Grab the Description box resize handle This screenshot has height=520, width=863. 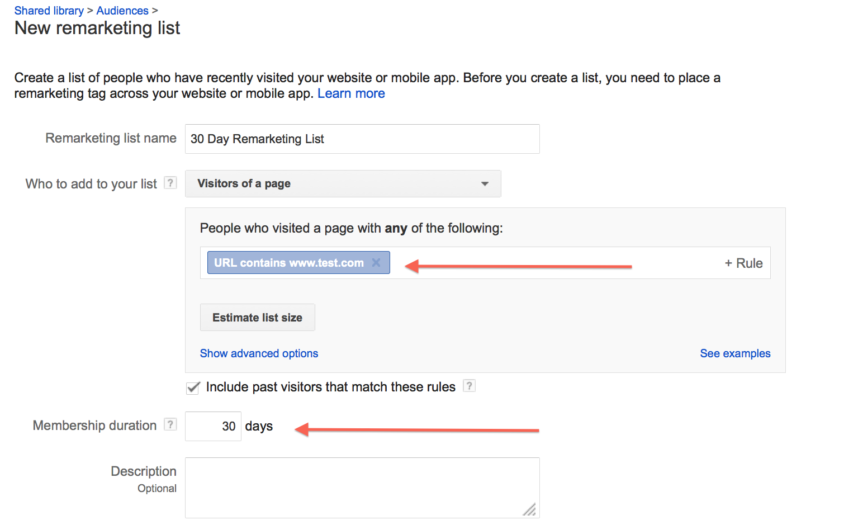[x=529, y=510]
